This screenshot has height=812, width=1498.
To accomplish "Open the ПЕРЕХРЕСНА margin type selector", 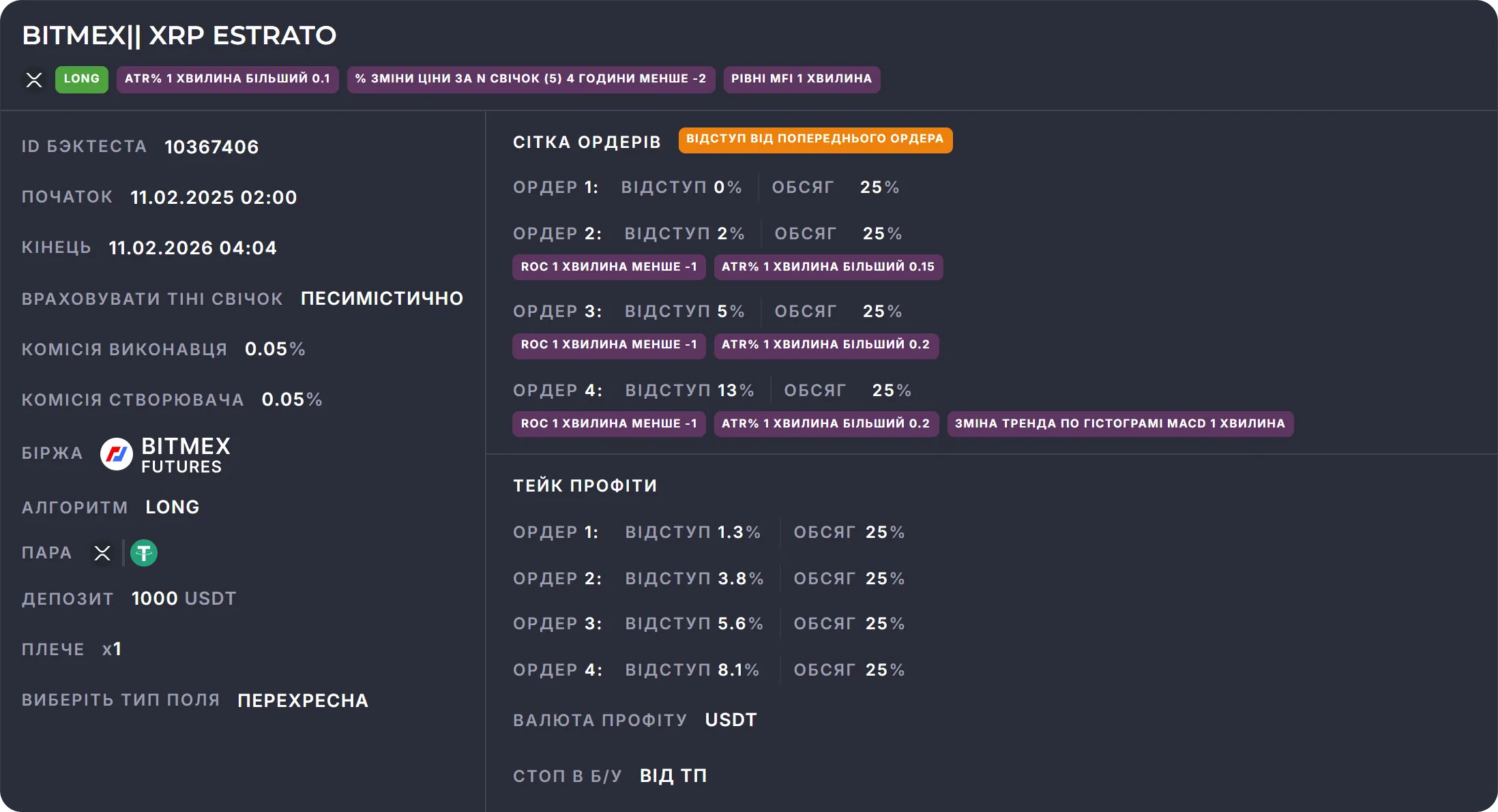I will 302,700.
